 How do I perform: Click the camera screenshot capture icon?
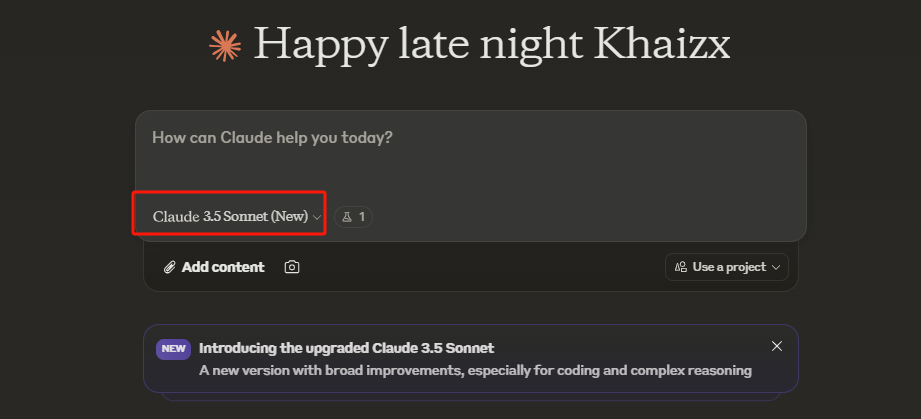[x=292, y=267]
